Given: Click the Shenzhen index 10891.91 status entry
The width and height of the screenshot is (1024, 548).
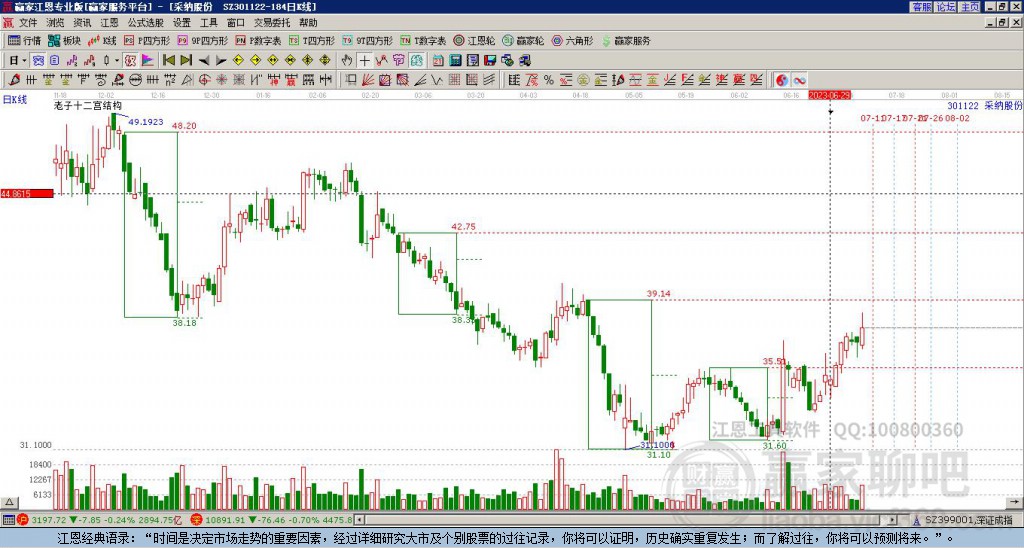Looking at the screenshot, I should (x=272, y=520).
